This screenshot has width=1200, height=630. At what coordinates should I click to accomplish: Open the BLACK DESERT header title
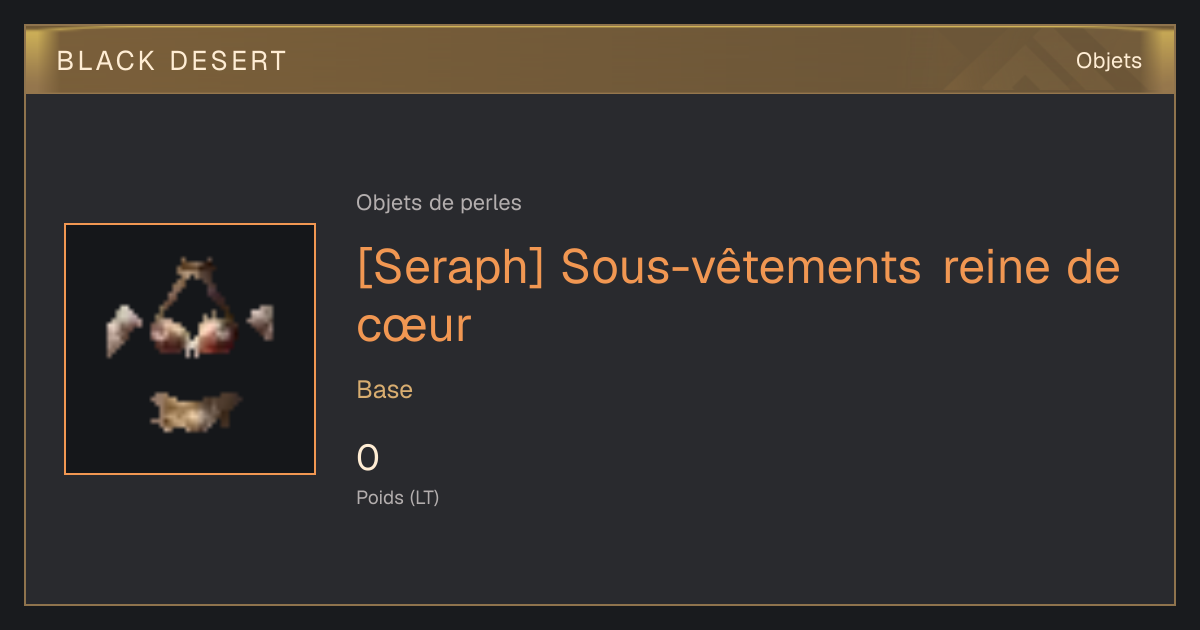point(172,61)
